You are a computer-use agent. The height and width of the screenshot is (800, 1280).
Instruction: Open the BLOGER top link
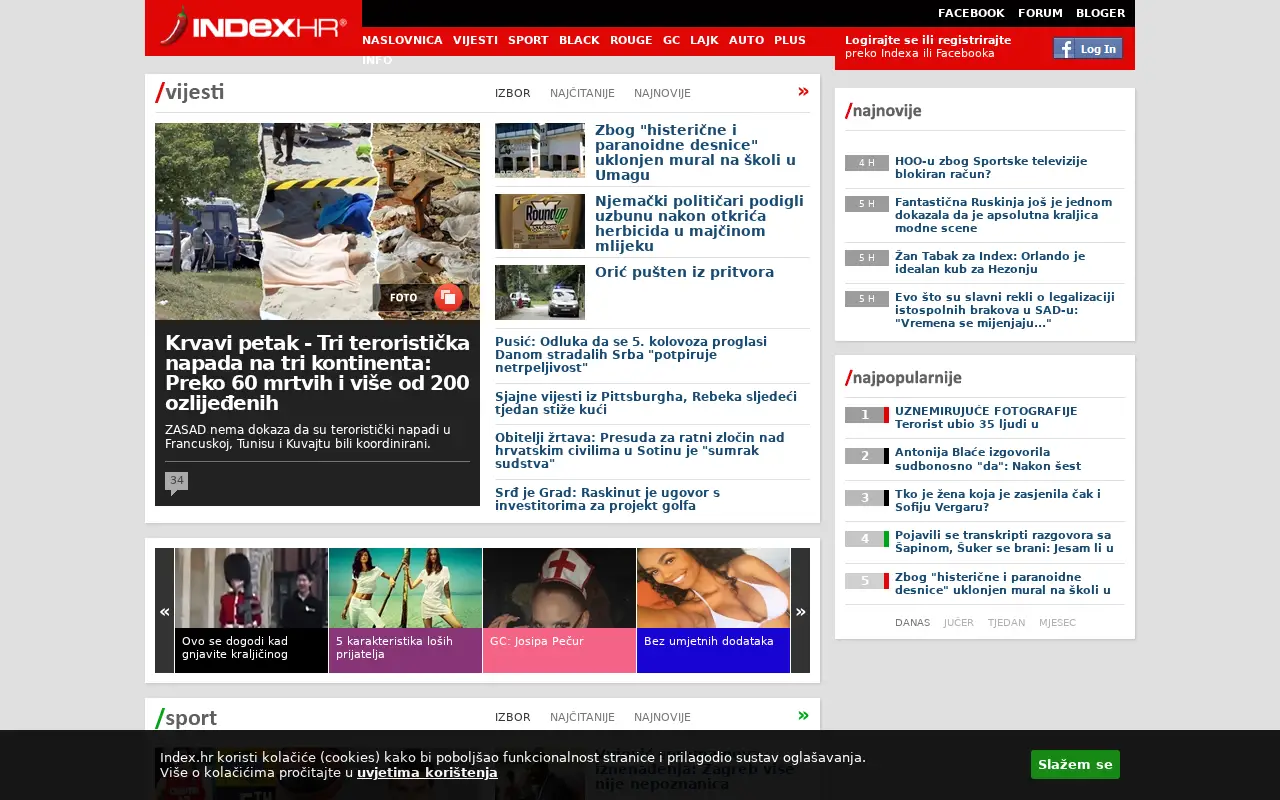coord(1100,13)
